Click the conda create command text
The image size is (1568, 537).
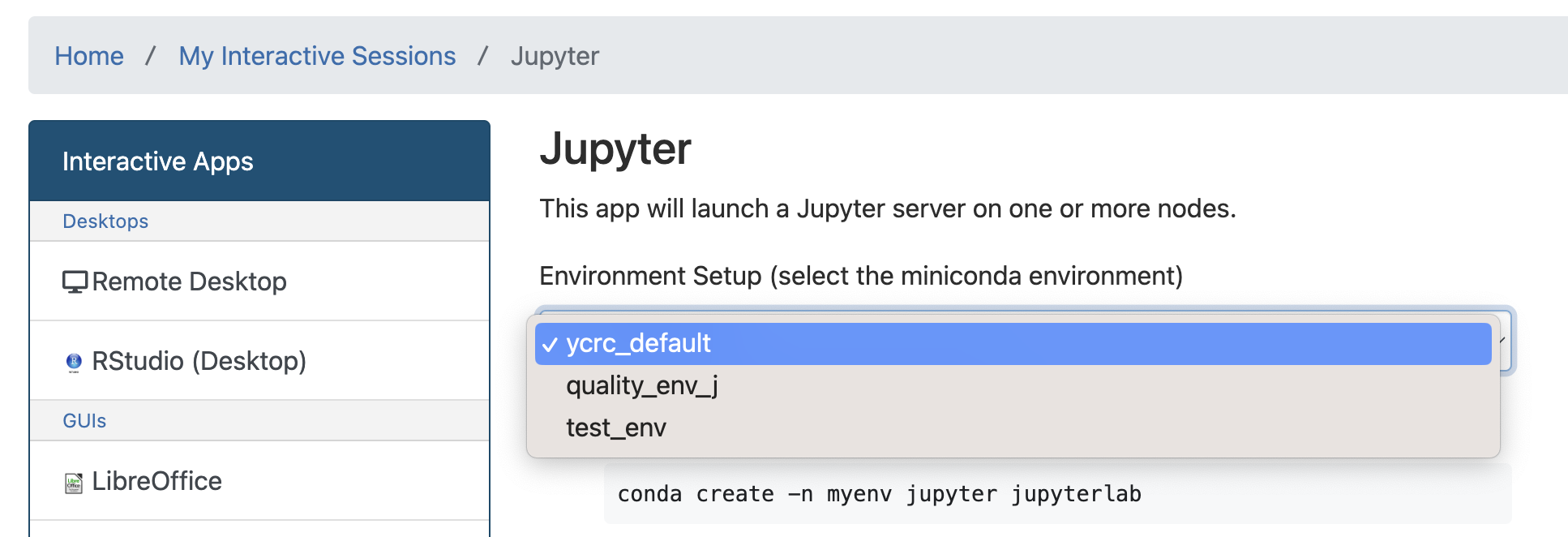879,494
